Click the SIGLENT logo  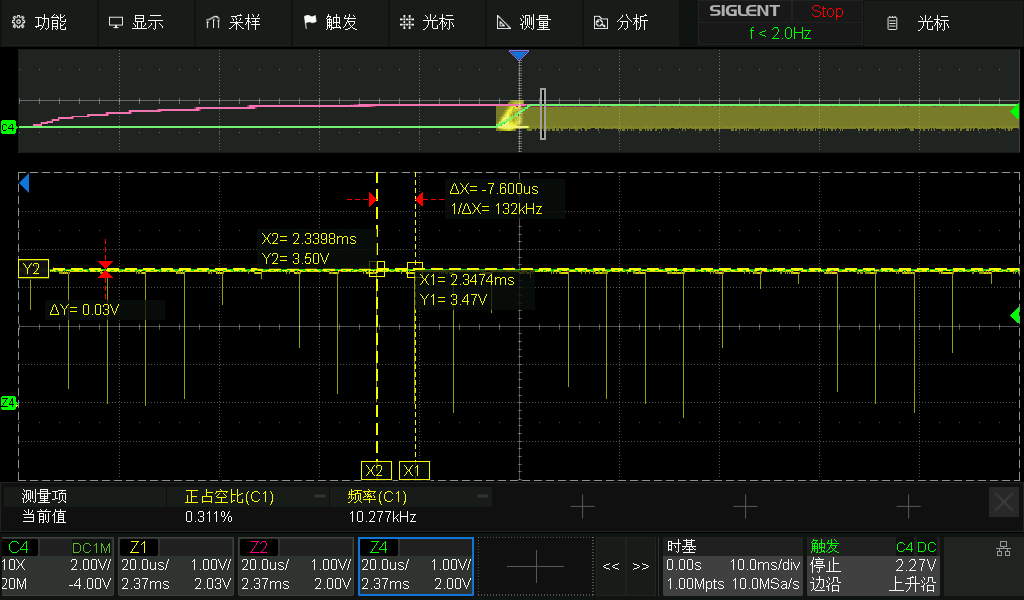(744, 11)
